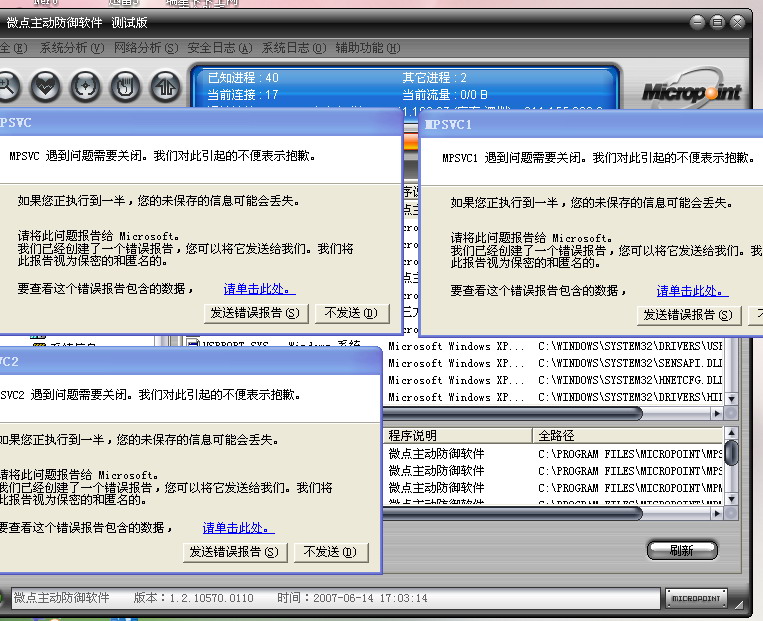The image size is (763, 621).
Task: Select the row whose path ends DRIVERS\USI
Action: click(x=554, y=346)
